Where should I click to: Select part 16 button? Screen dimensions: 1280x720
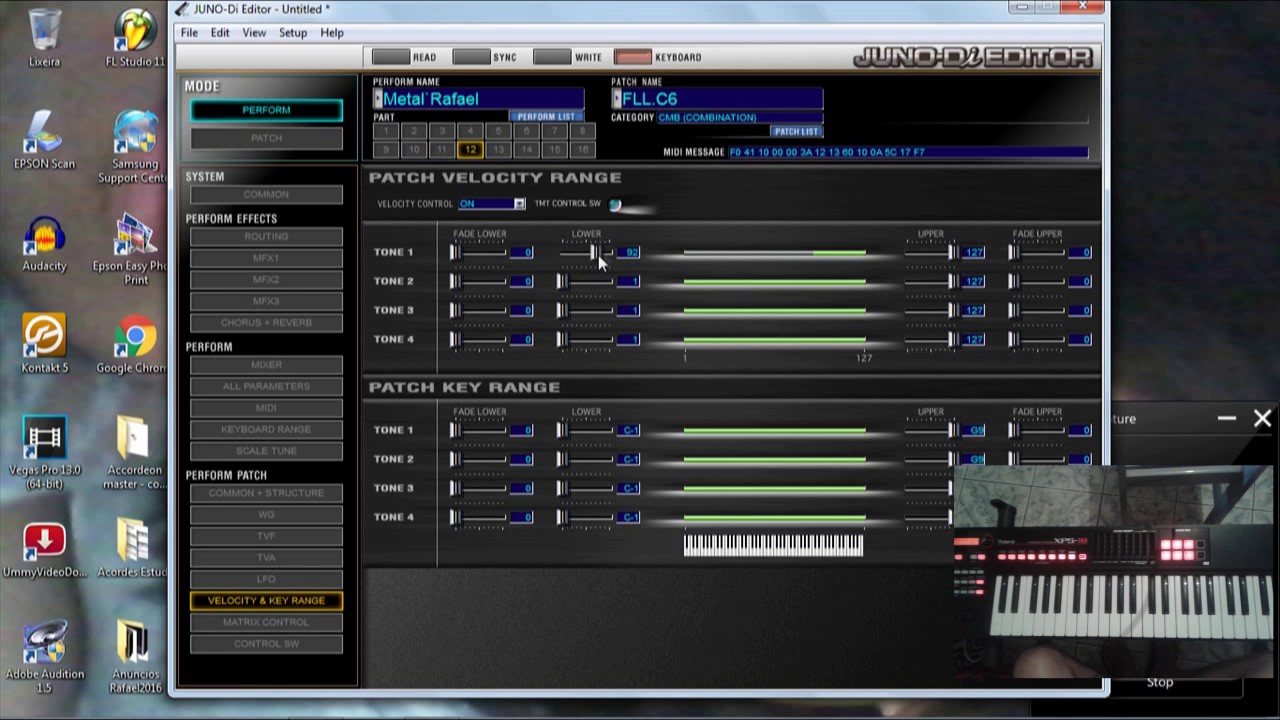tap(583, 149)
